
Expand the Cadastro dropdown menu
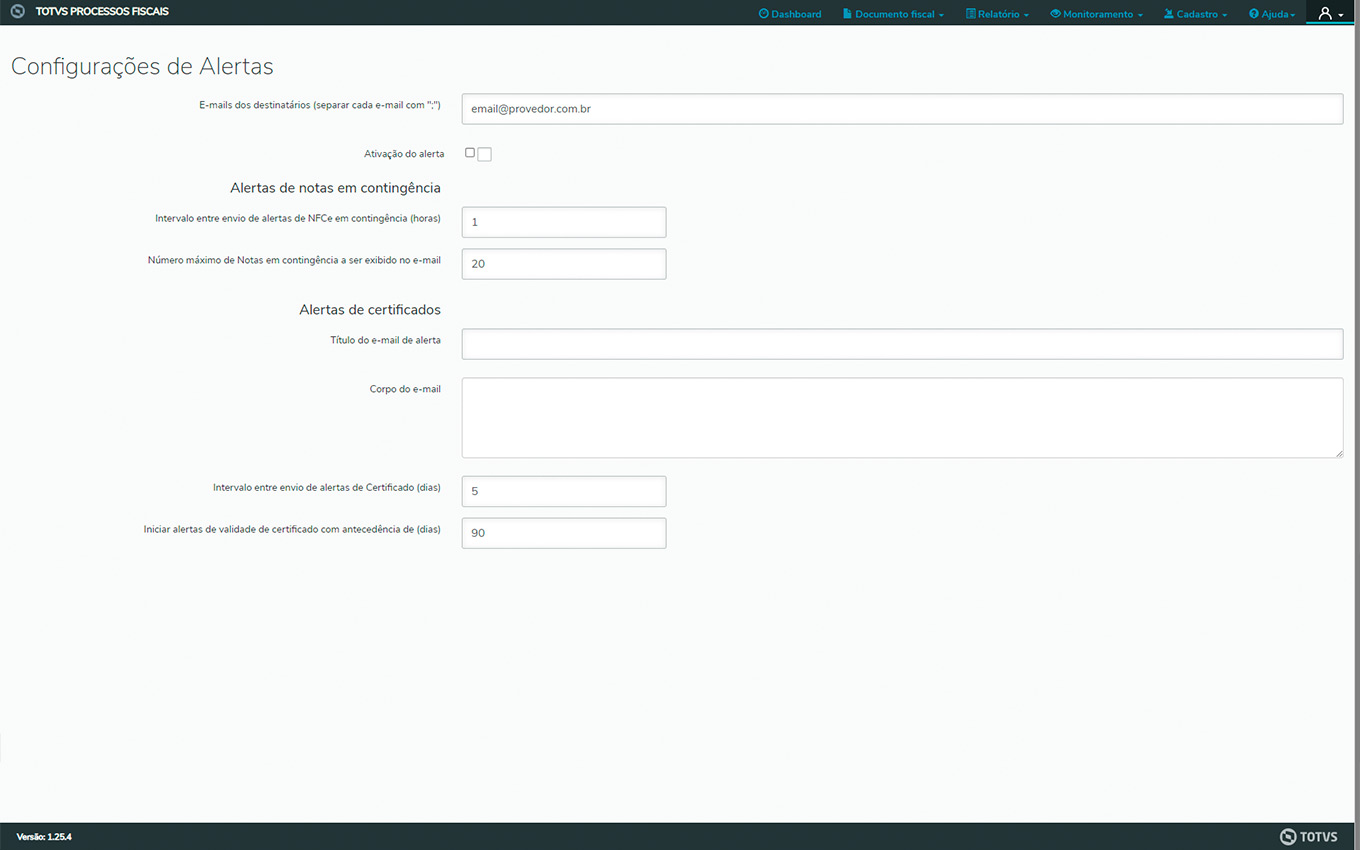click(1195, 14)
